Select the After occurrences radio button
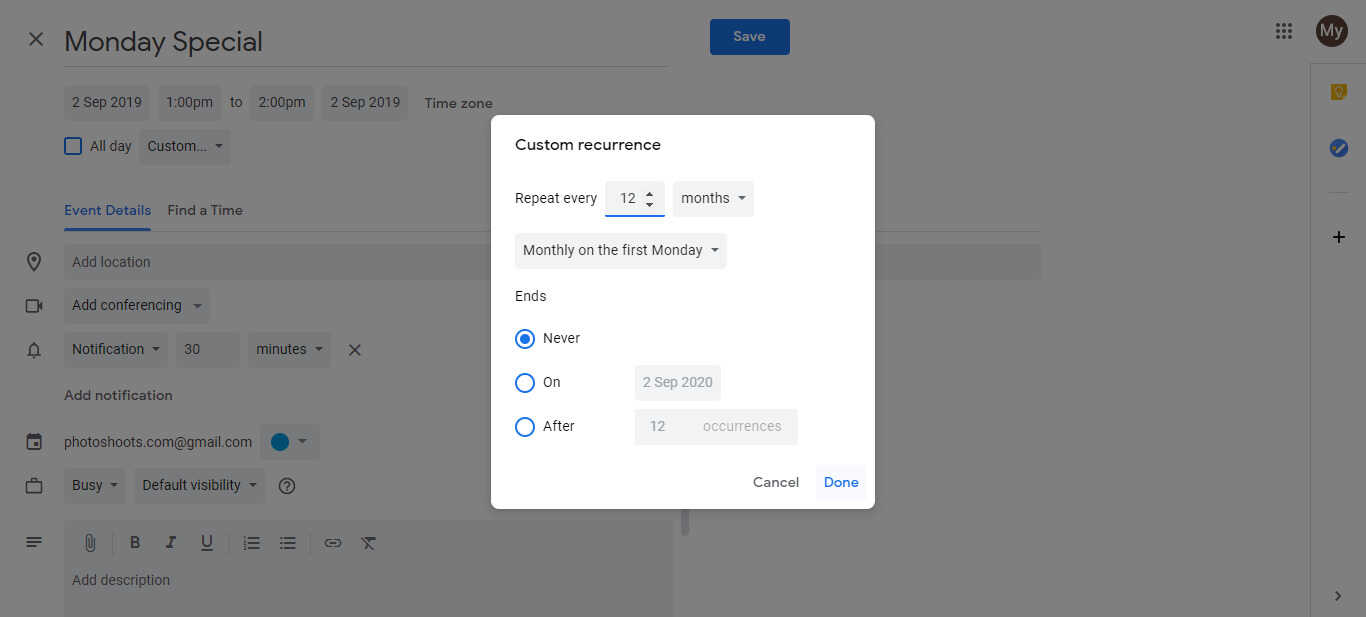The image size is (1366, 617). tap(525, 427)
